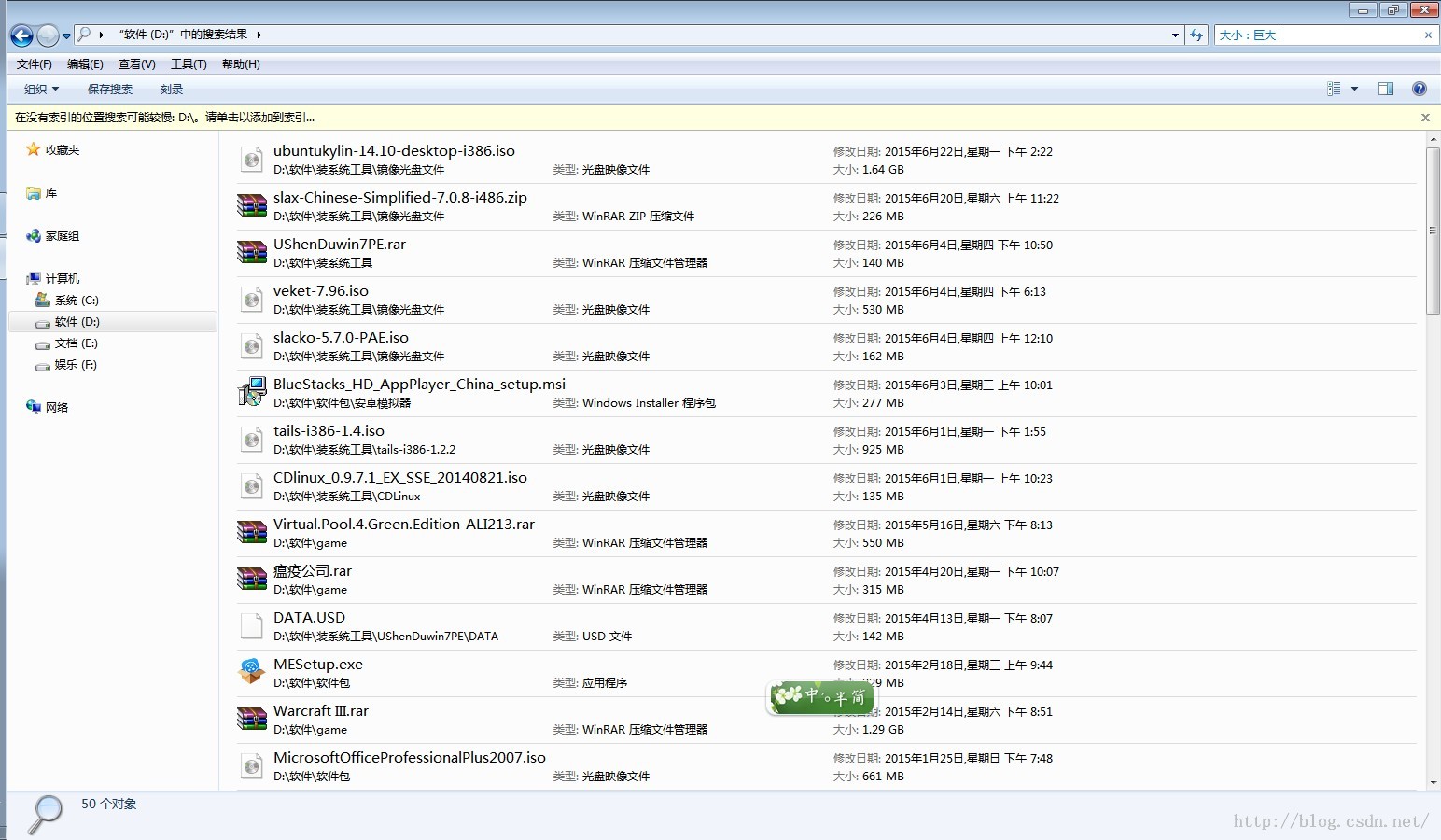The image size is (1441, 840).
Task: Open the more view options arrow
Action: pos(1354,89)
